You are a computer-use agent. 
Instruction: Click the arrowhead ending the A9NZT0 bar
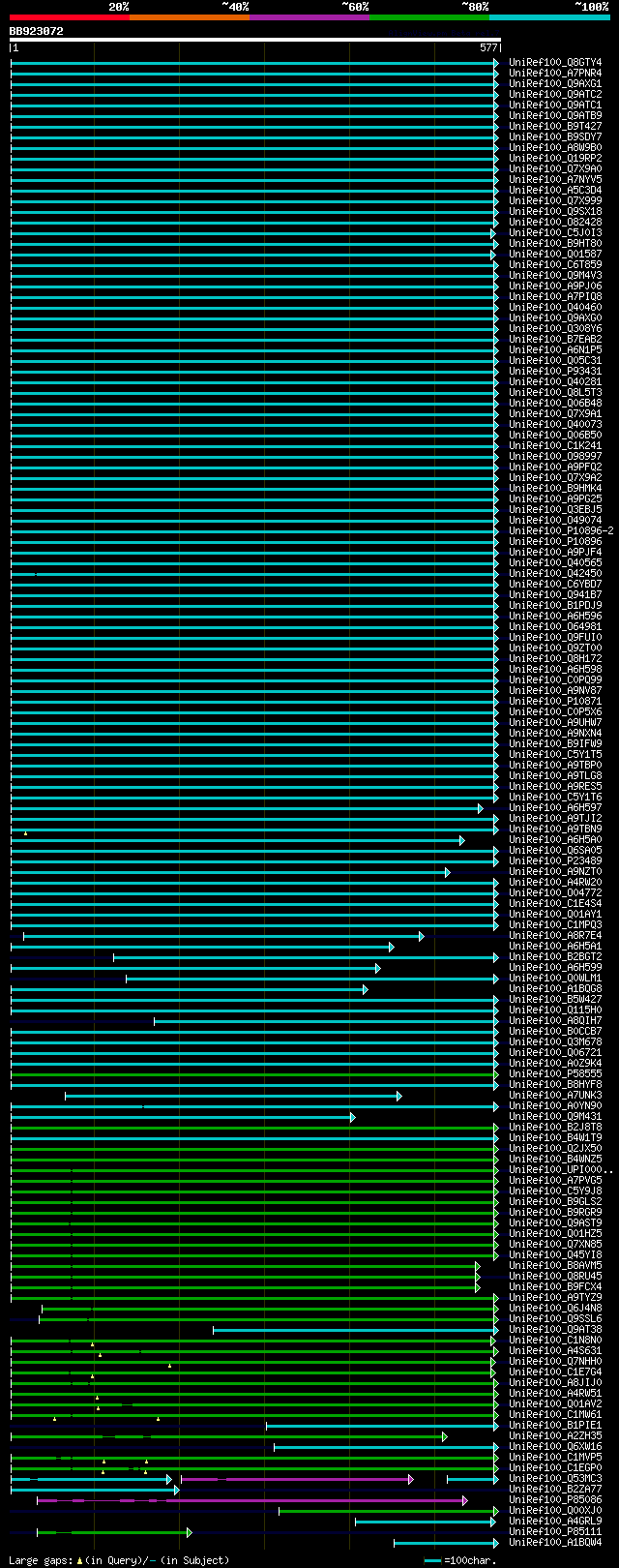click(x=447, y=872)
